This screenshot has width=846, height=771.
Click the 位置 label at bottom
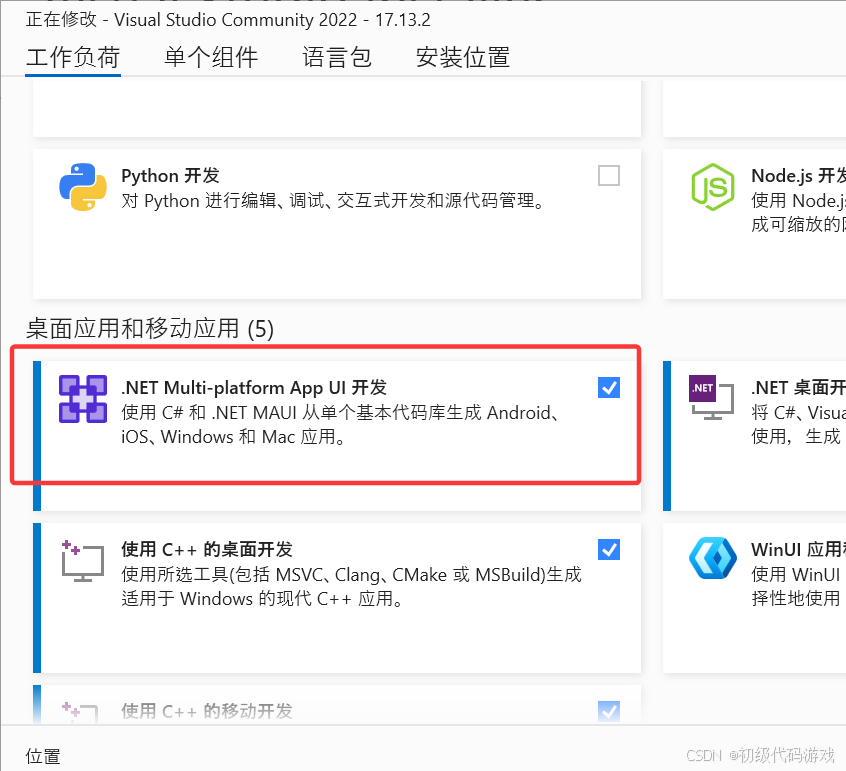pyautogui.click(x=43, y=756)
